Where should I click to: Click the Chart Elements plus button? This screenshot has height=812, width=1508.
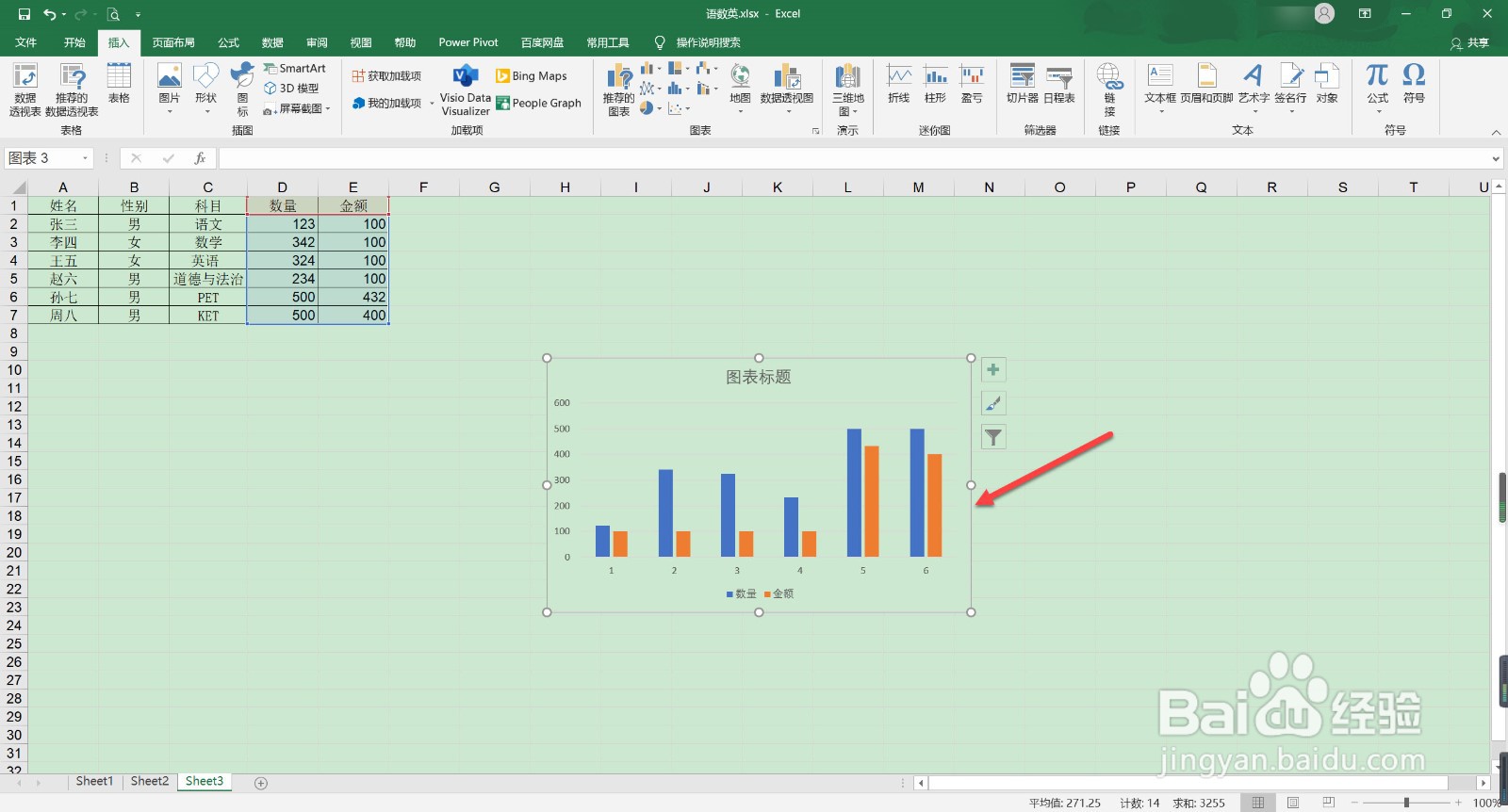pyautogui.click(x=993, y=369)
